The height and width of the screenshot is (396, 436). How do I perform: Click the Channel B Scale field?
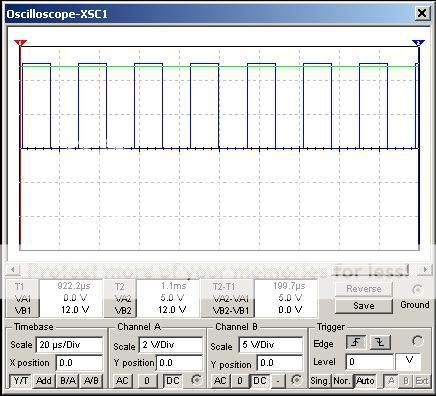(x=271, y=345)
